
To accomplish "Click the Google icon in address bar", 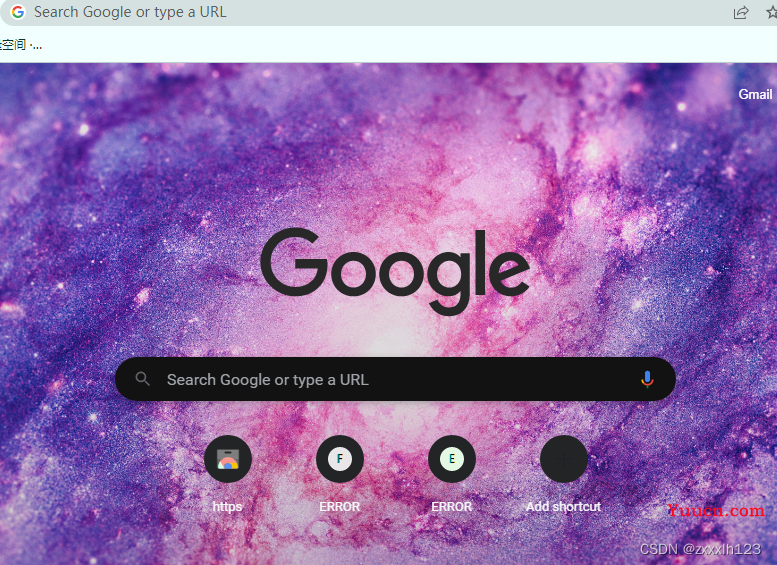I will click(18, 12).
